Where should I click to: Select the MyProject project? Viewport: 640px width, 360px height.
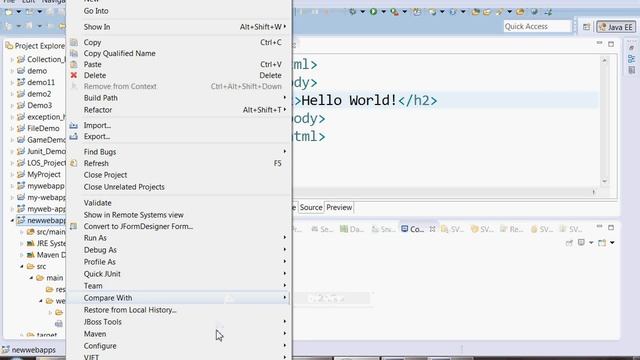pos(44,175)
